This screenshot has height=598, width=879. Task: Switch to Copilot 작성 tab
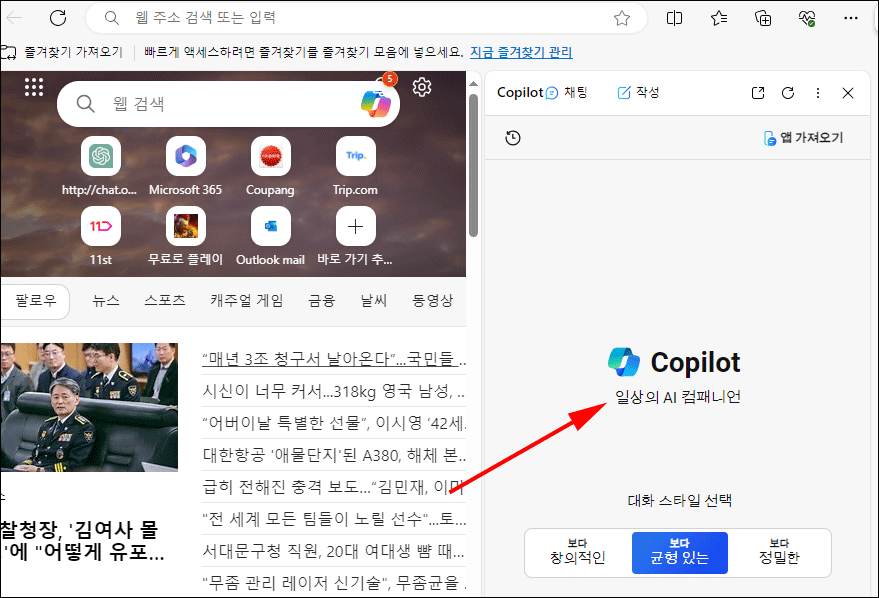tap(639, 92)
